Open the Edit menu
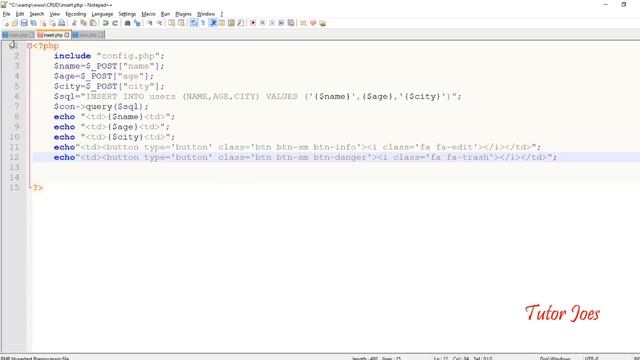This screenshot has width=640, height=360. [x=20, y=14]
